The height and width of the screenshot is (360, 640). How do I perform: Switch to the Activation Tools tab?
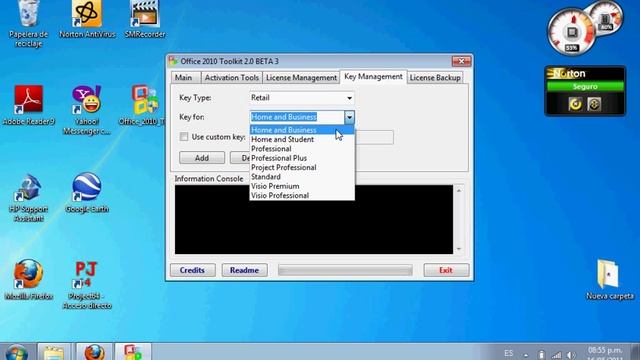click(231, 78)
